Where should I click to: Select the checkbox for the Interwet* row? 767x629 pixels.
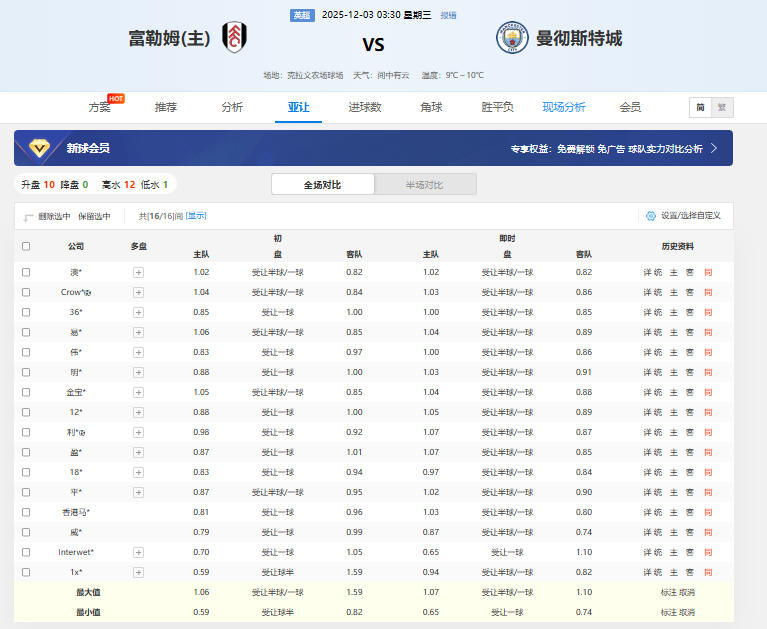[x=26, y=552]
